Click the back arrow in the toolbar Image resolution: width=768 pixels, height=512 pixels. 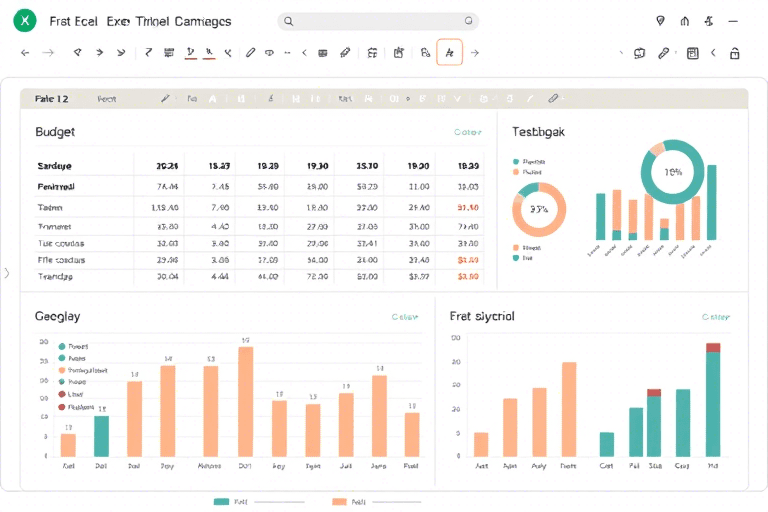point(25,53)
